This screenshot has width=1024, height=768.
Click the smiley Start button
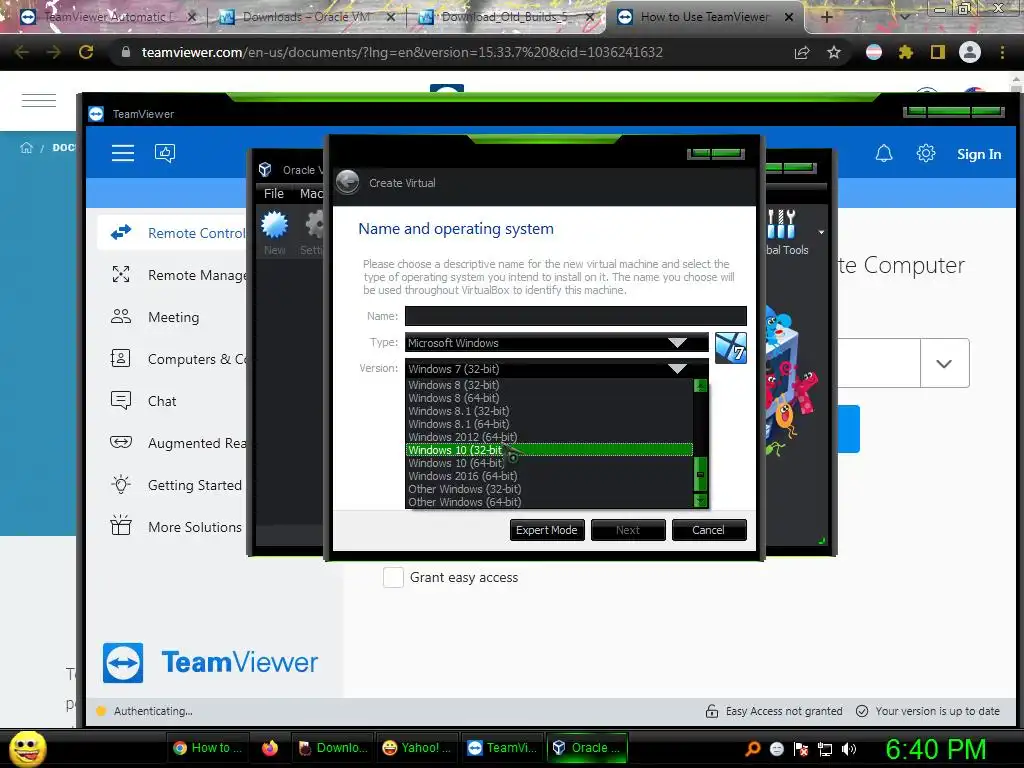tap(27, 748)
